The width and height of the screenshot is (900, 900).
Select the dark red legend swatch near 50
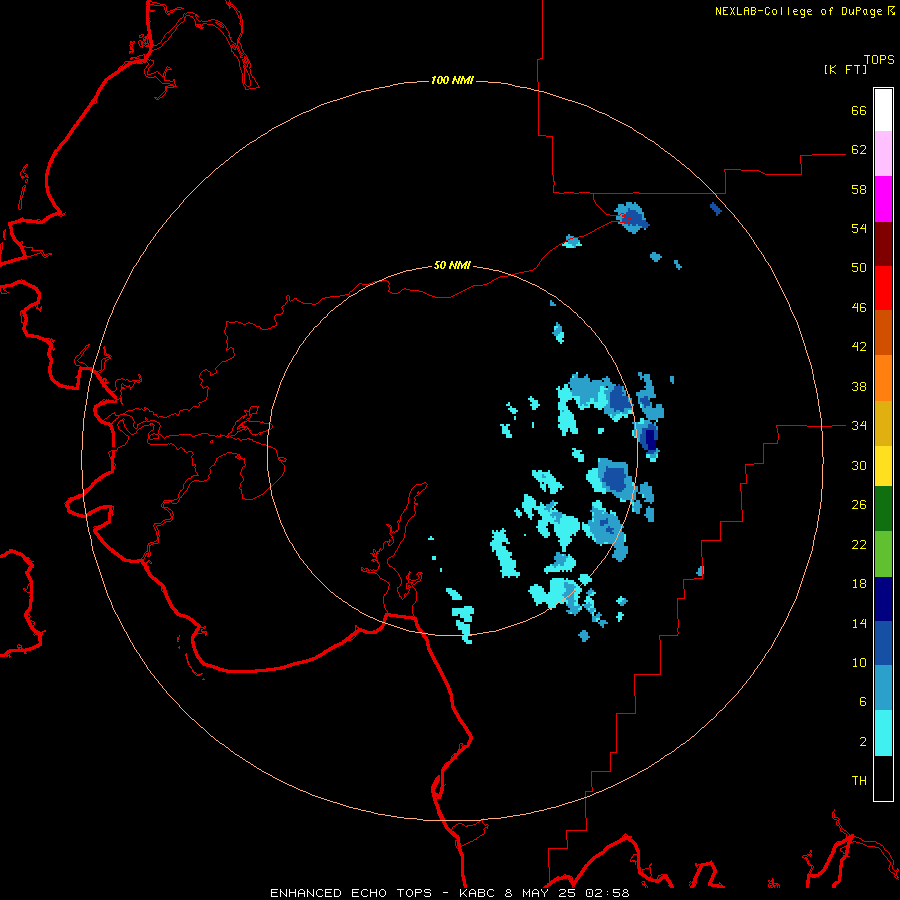(x=883, y=243)
